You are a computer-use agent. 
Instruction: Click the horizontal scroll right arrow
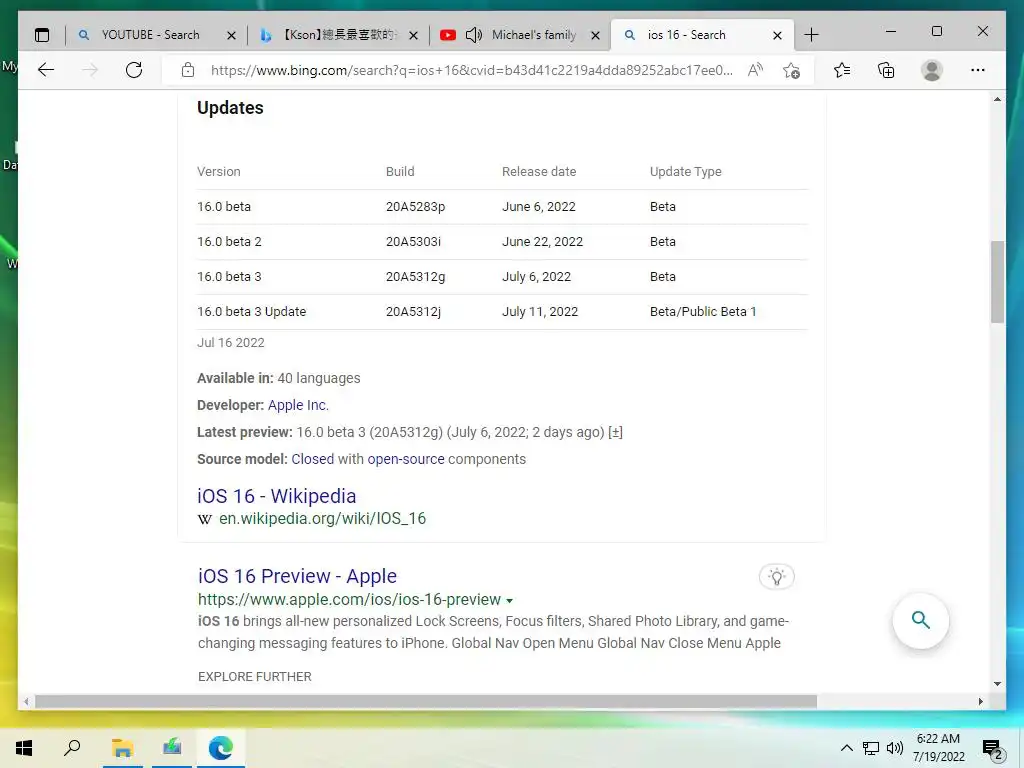tap(980, 701)
